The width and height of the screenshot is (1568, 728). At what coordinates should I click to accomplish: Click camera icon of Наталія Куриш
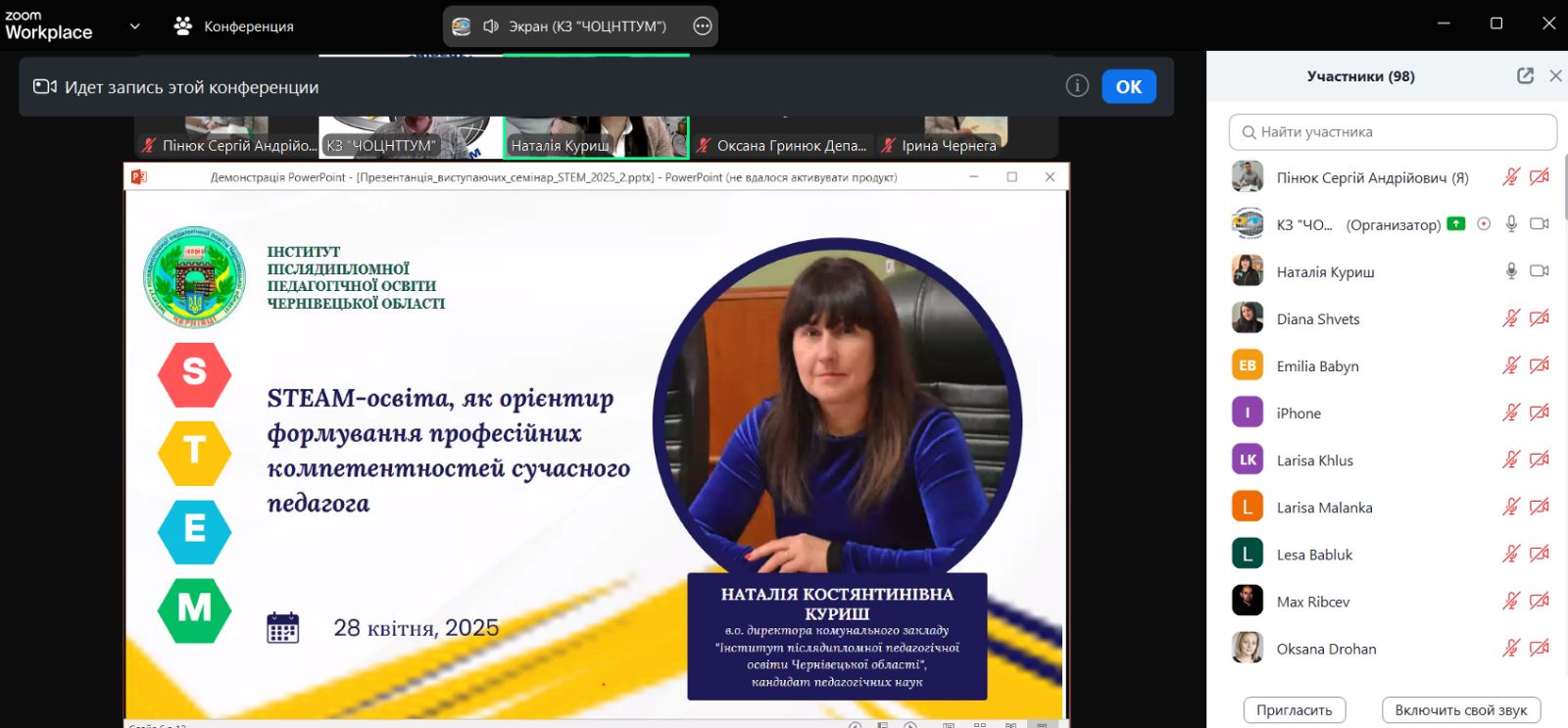(1540, 271)
